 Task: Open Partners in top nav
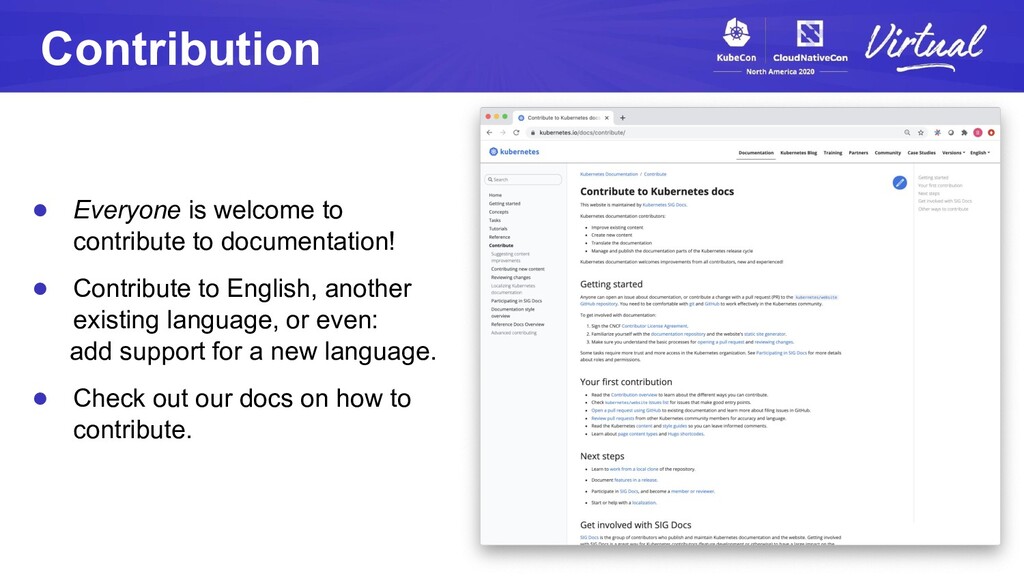click(x=858, y=153)
